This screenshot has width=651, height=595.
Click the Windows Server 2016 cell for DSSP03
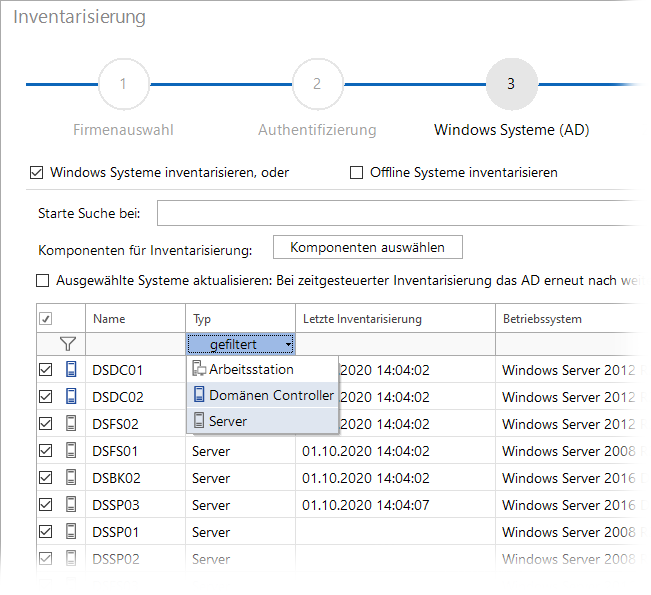click(569, 505)
